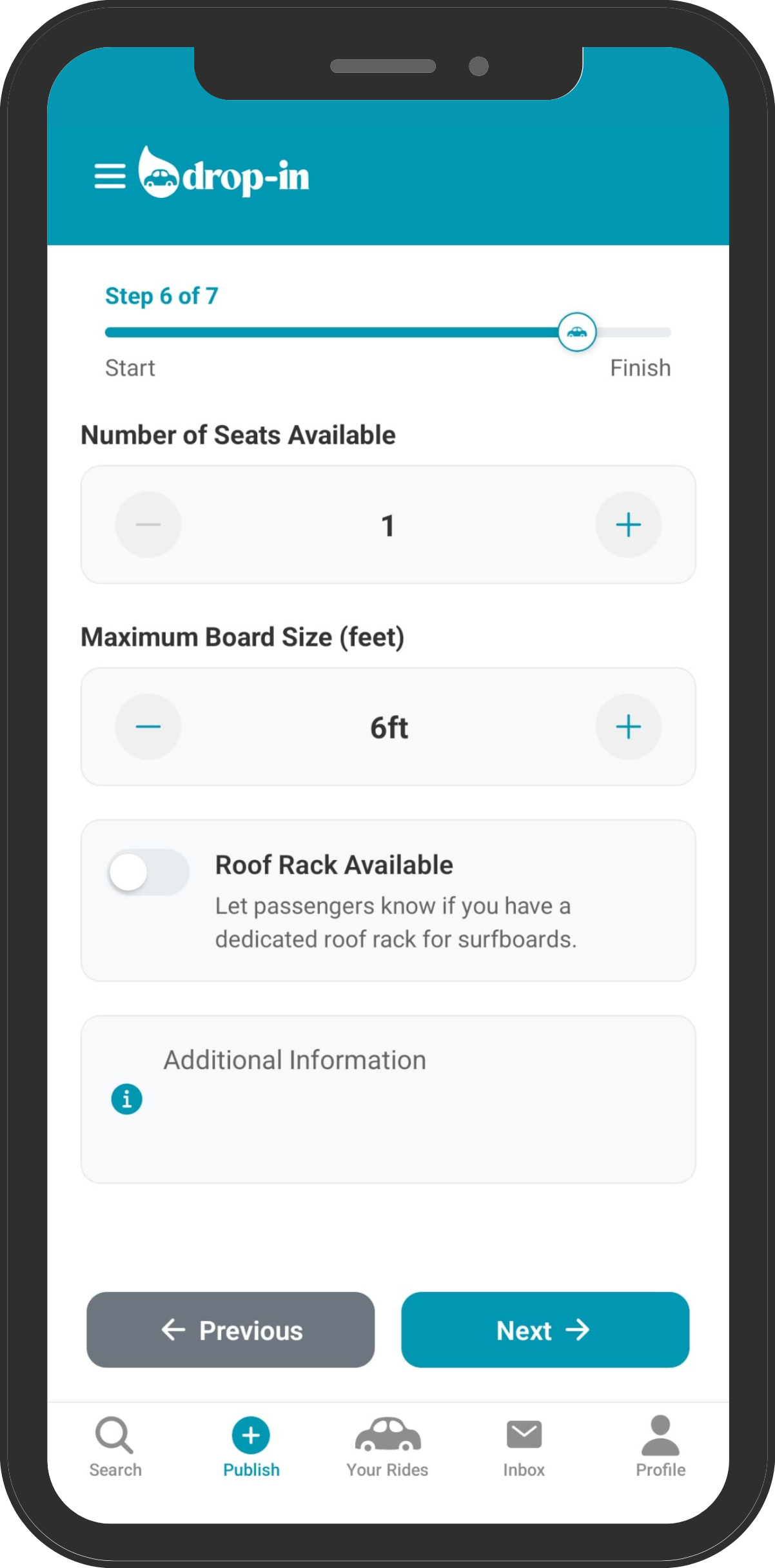Increase maximum board size
This screenshot has width=775, height=1568.
tap(628, 727)
